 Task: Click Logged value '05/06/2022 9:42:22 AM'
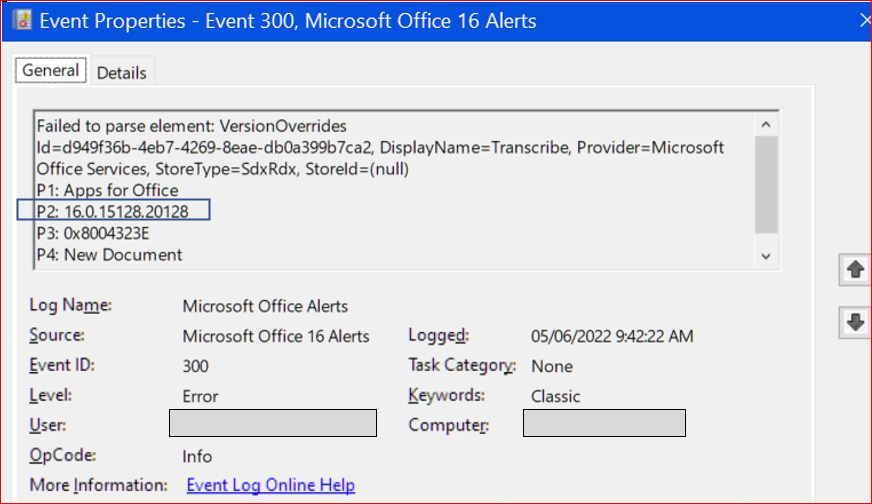pyautogui.click(x=612, y=336)
